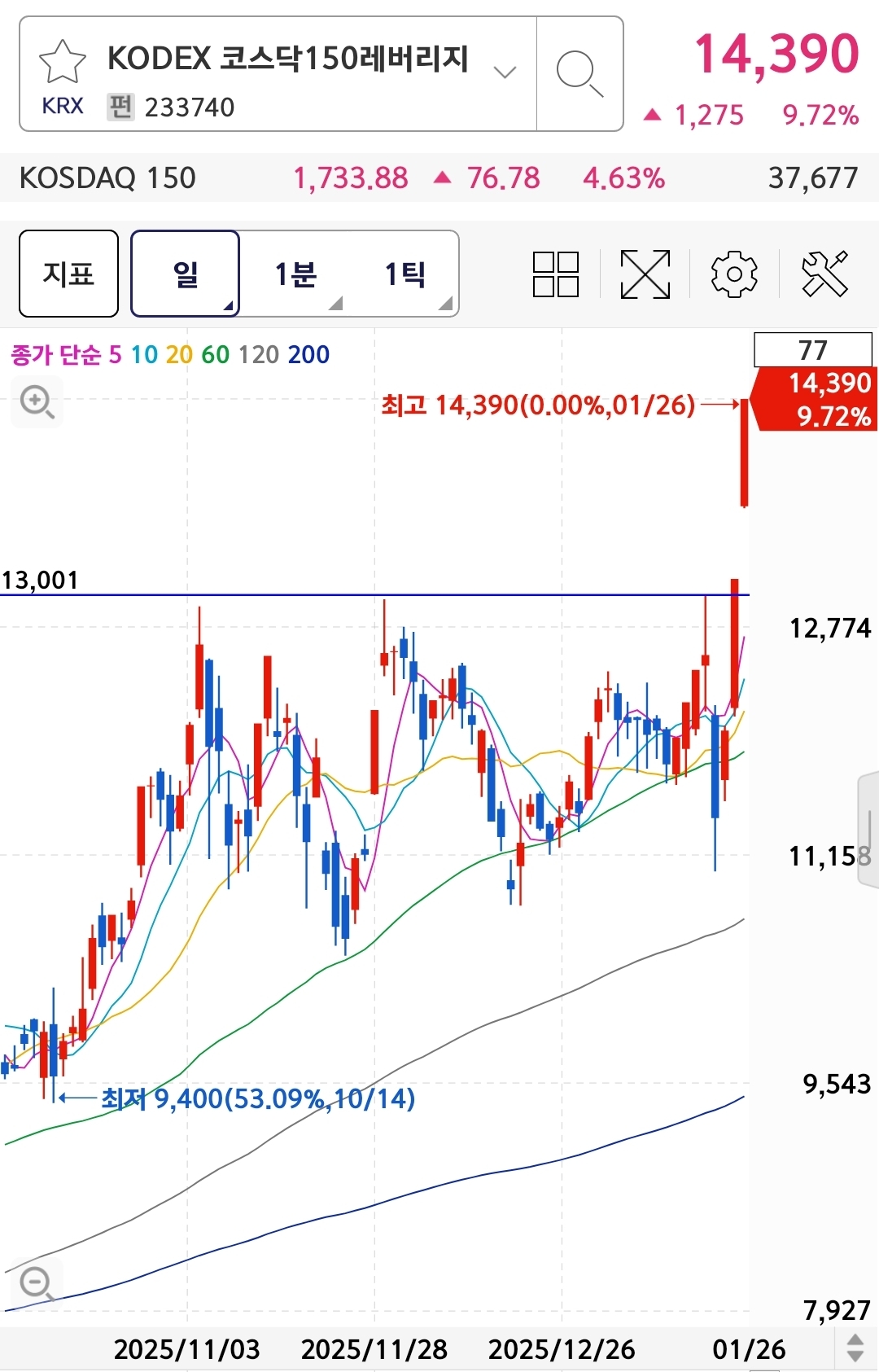Screen dimensions: 879x1372
Task: Open the chart grid layout icon
Action: [556, 274]
